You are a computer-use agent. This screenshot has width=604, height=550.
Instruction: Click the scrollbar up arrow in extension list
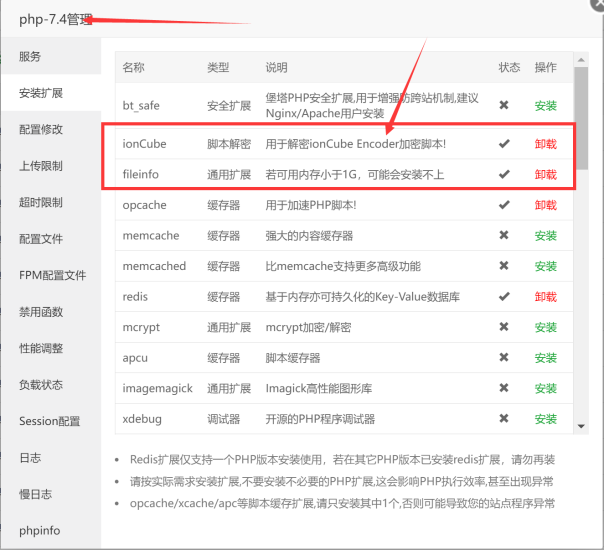[x=582, y=59]
